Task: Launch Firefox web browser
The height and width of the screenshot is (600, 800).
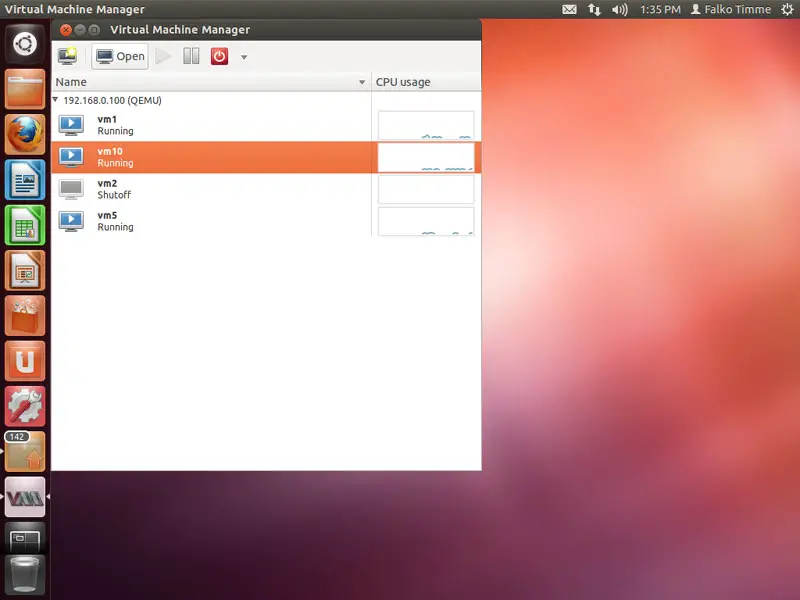Action: [x=25, y=134]
